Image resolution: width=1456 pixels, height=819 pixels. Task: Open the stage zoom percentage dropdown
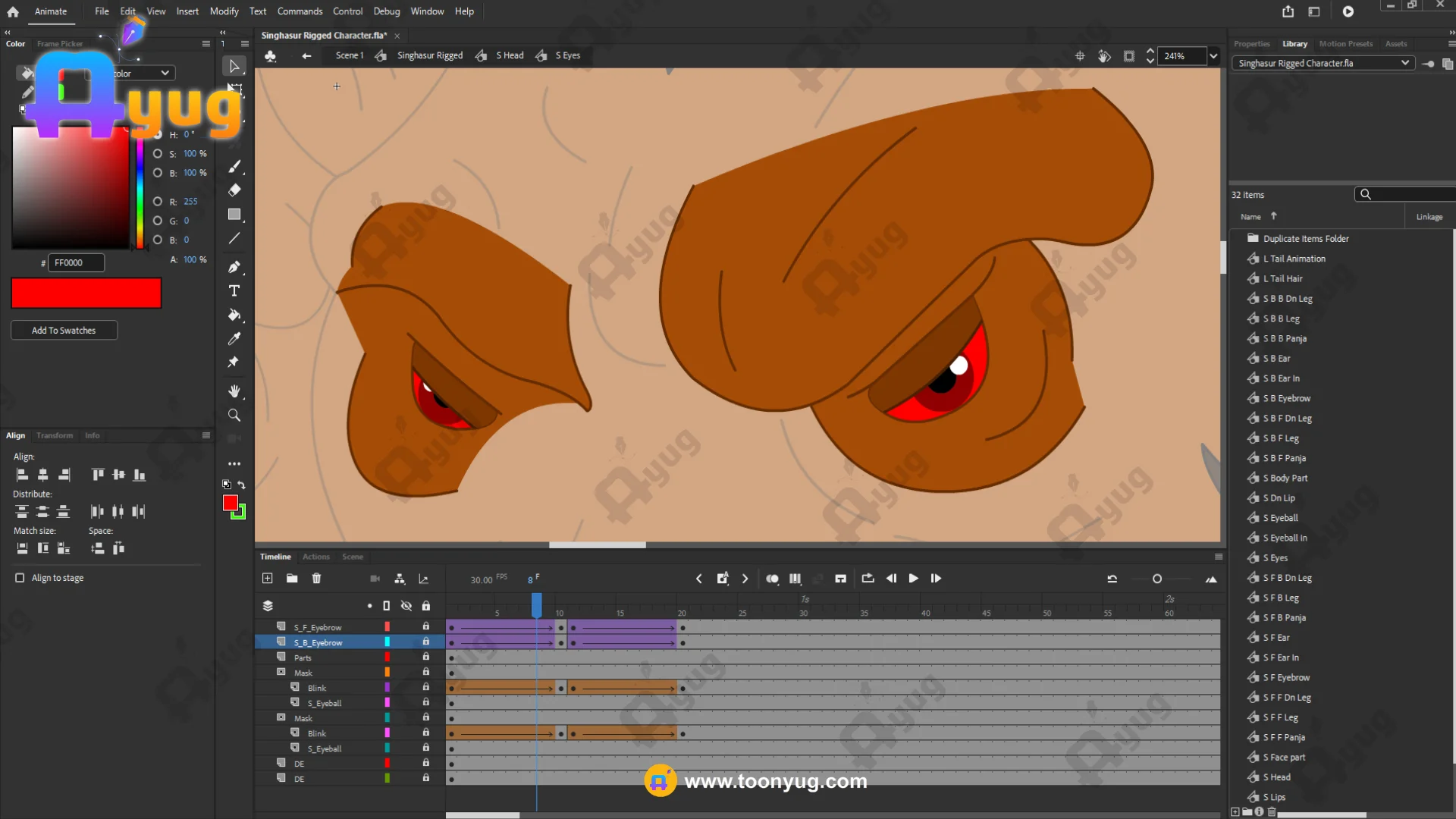coord(1213,55)
